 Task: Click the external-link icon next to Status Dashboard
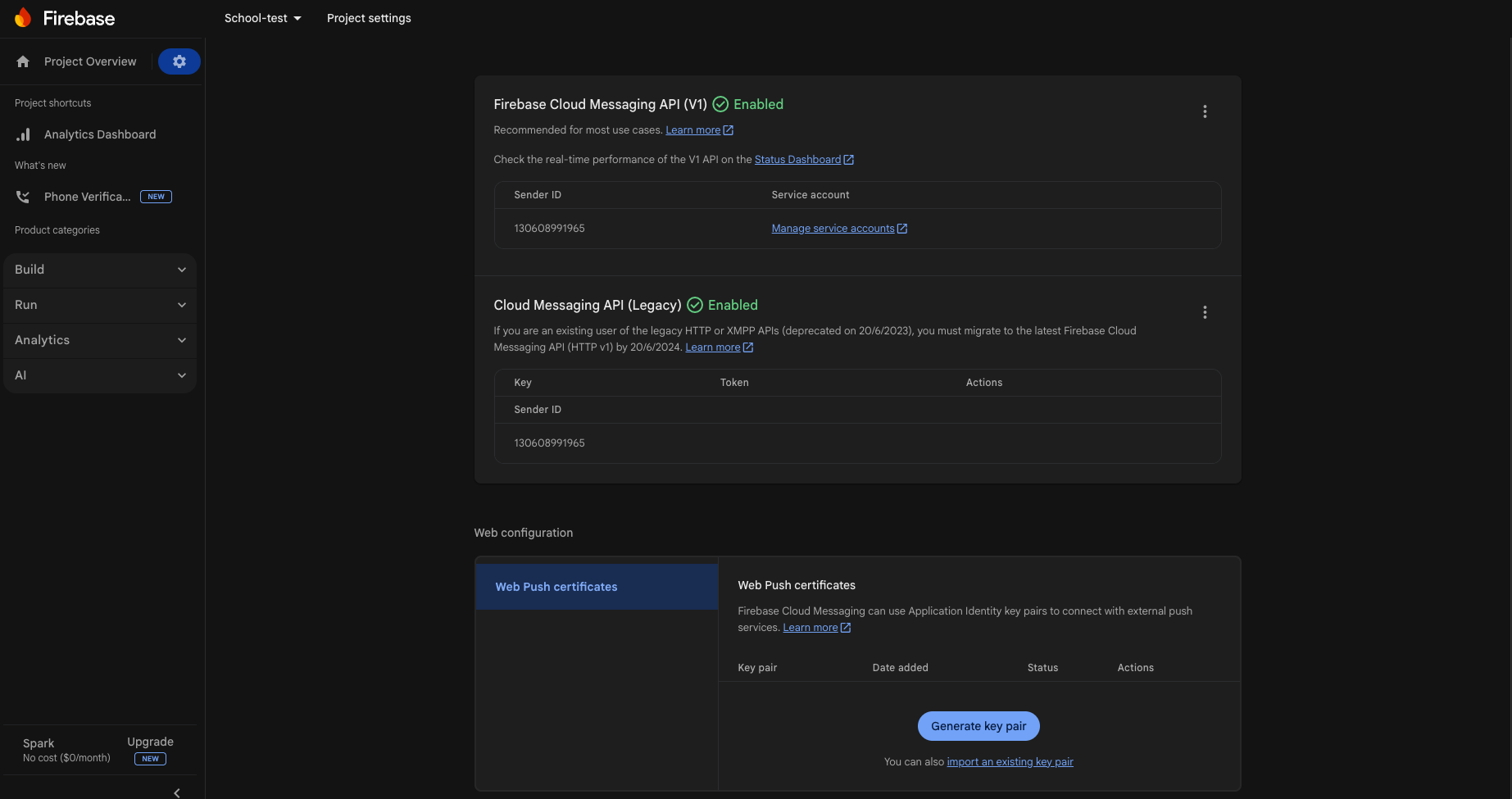(x=849, y=159)
